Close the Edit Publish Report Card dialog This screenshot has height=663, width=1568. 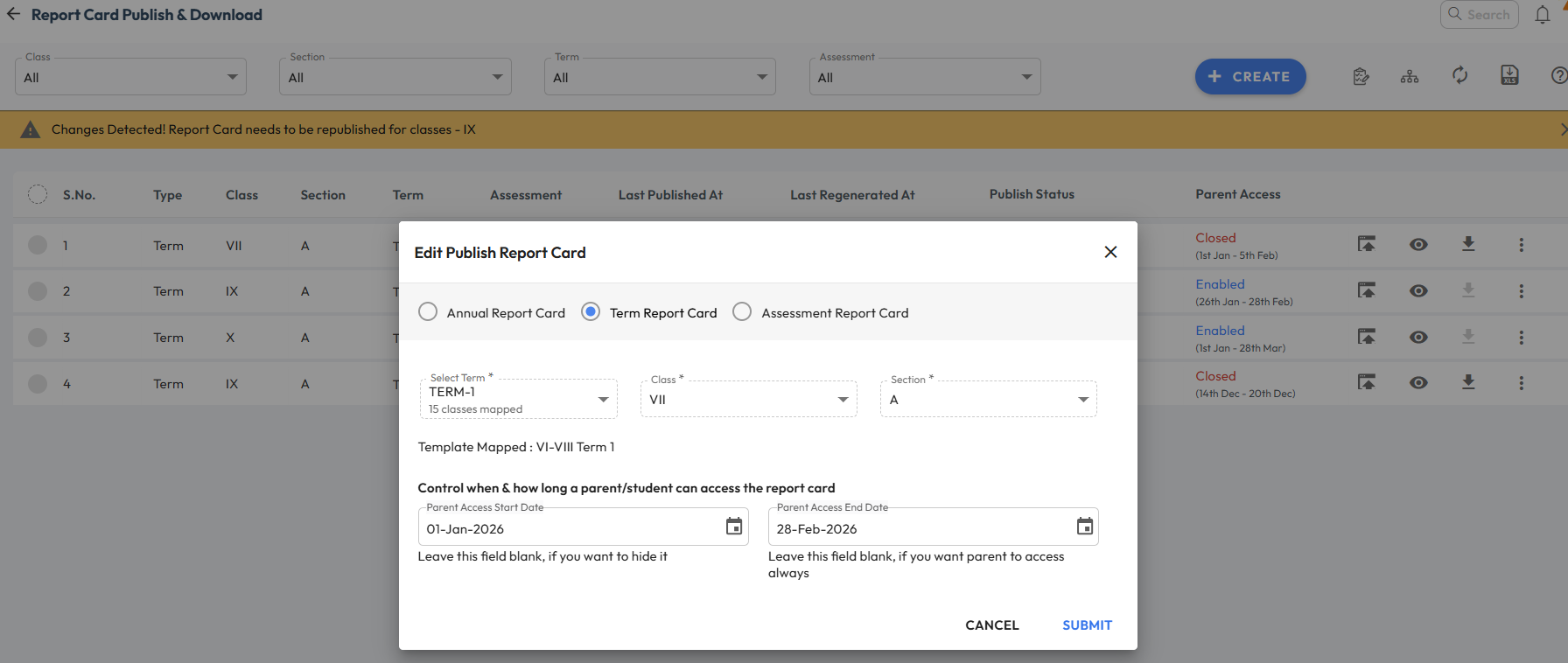(x=1110, y=252)
